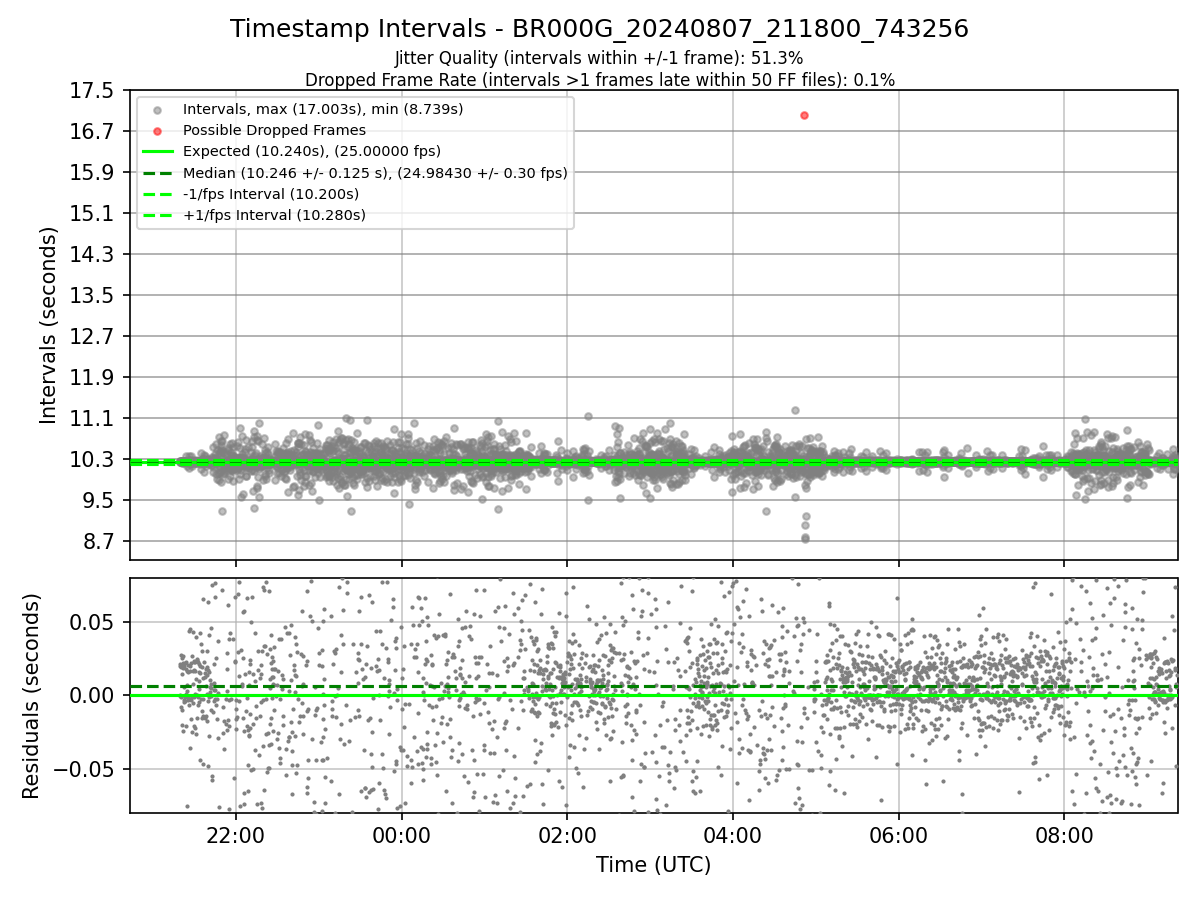Click legend entry 'Intervals, max (17.003s), min (8.739s)'
Screen dimensions: 1200x900
(322, 109)
